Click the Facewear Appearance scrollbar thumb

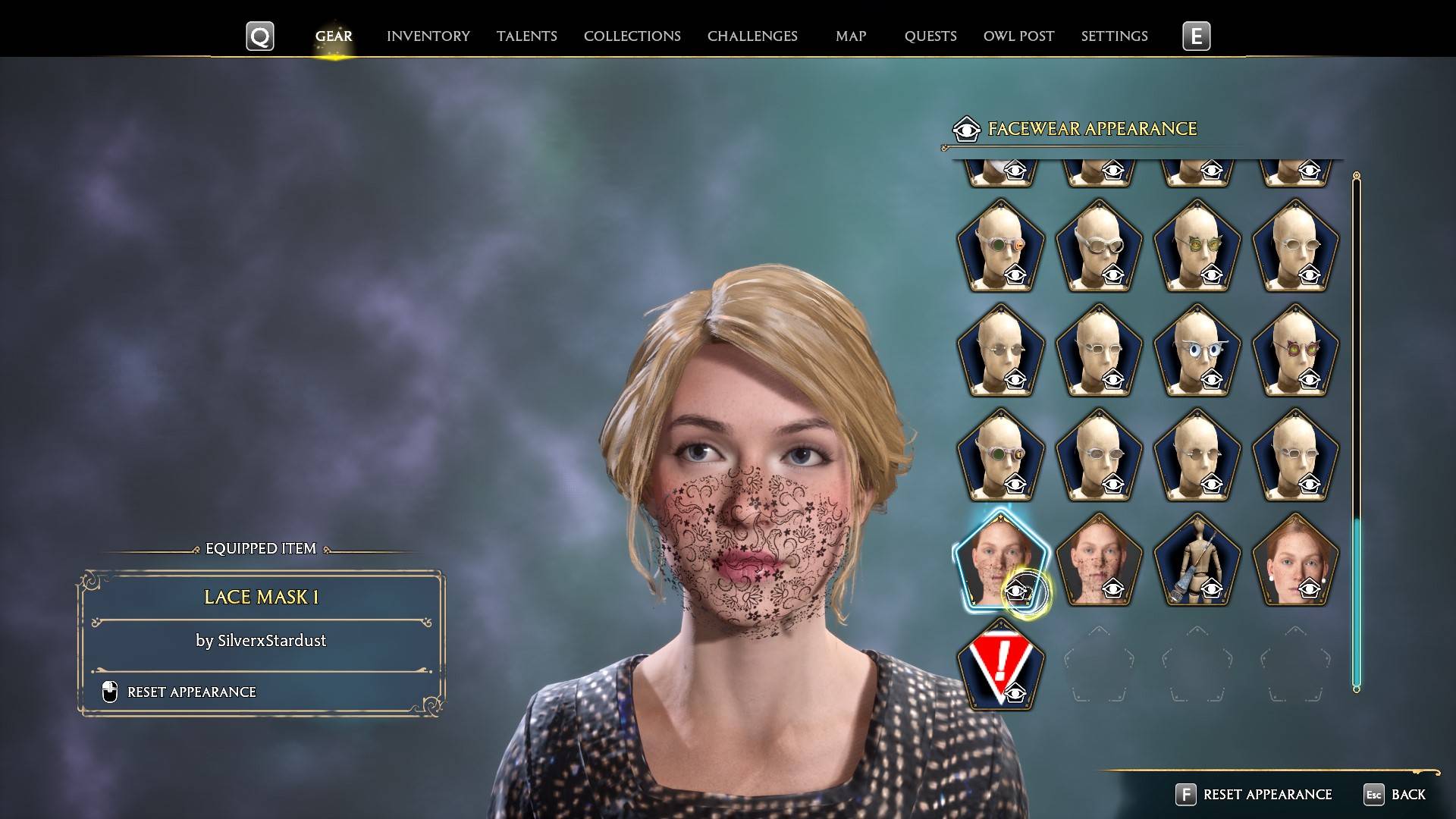[x=1357, y=603]
